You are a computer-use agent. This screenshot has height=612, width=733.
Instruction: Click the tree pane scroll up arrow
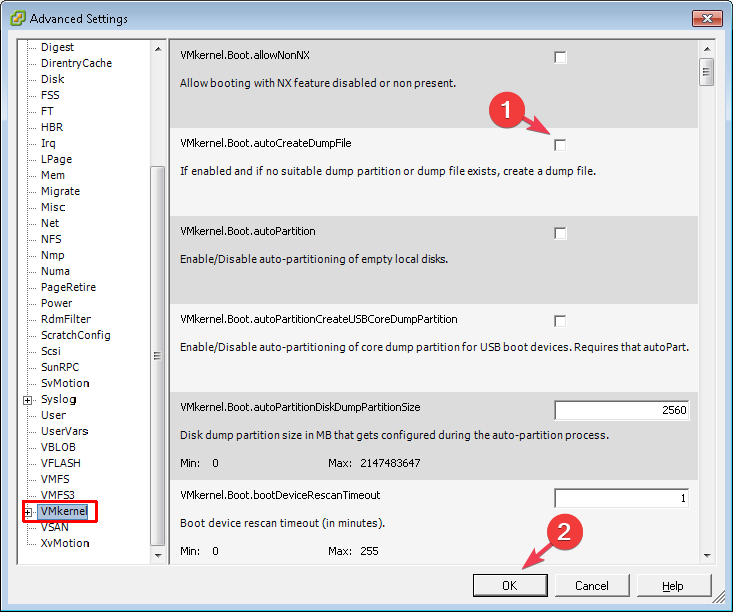[x=158, y=49]
